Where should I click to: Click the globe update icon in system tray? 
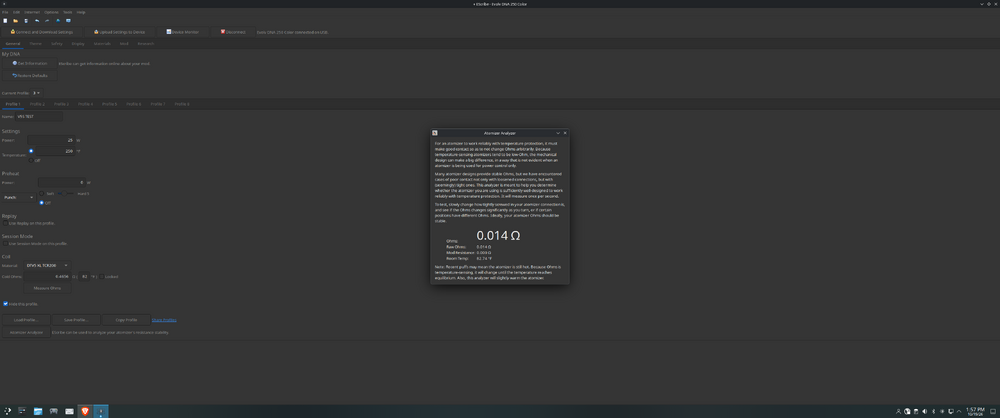click(x=907, y=412)
